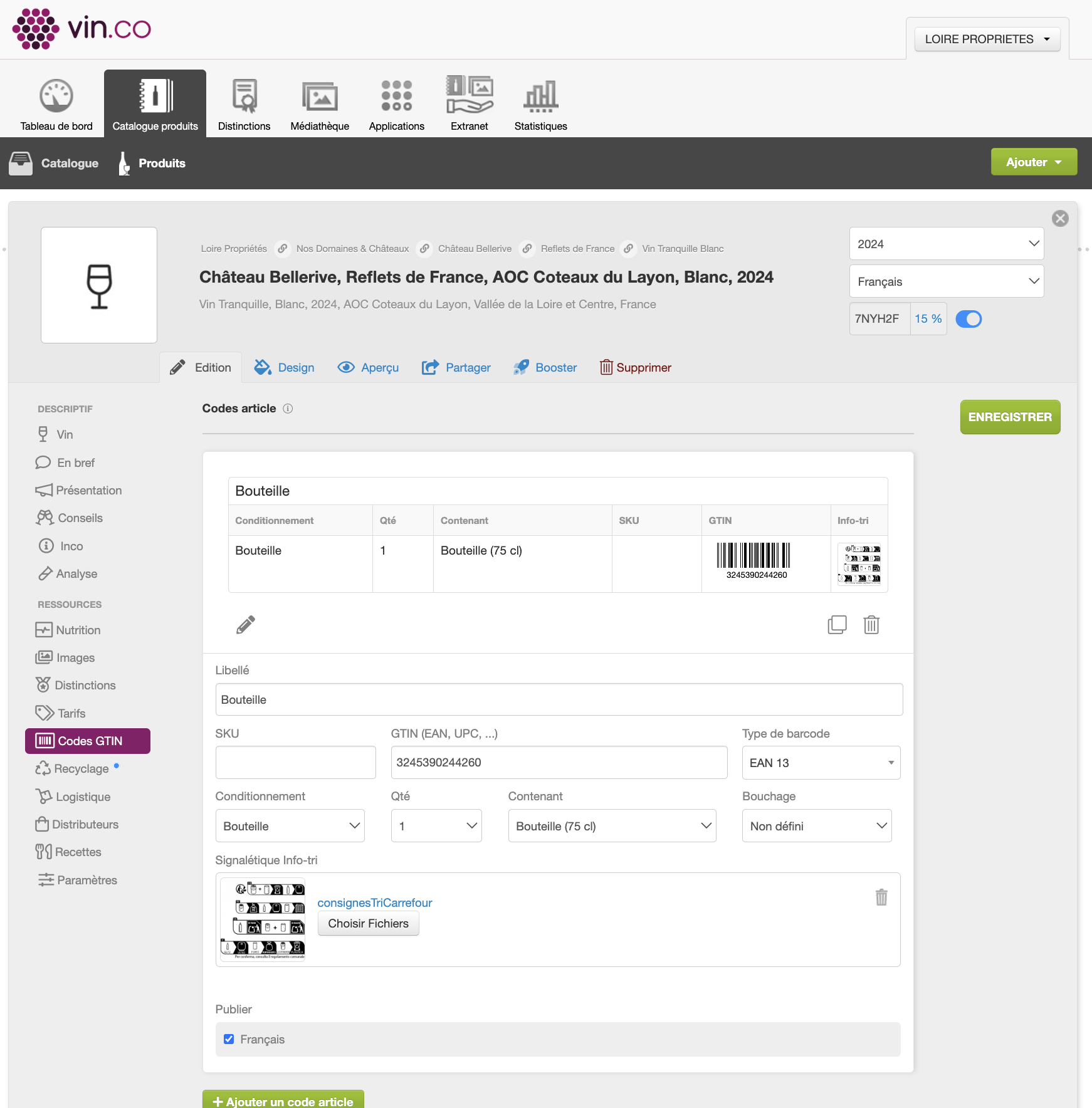
Task: Toggle the product publication switch
Action: coord(969,319)
